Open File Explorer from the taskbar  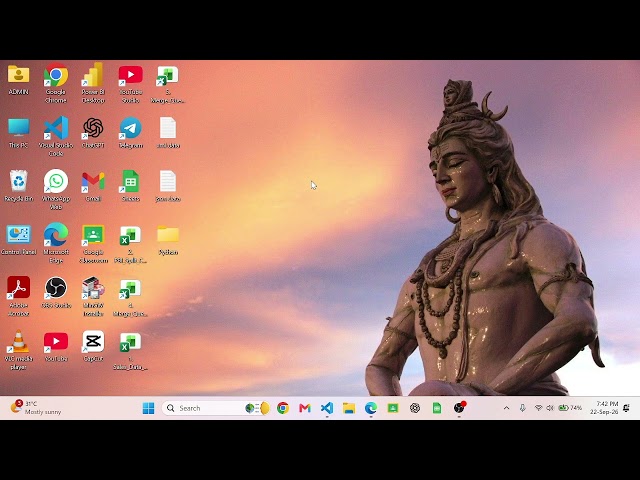point(349,408)
